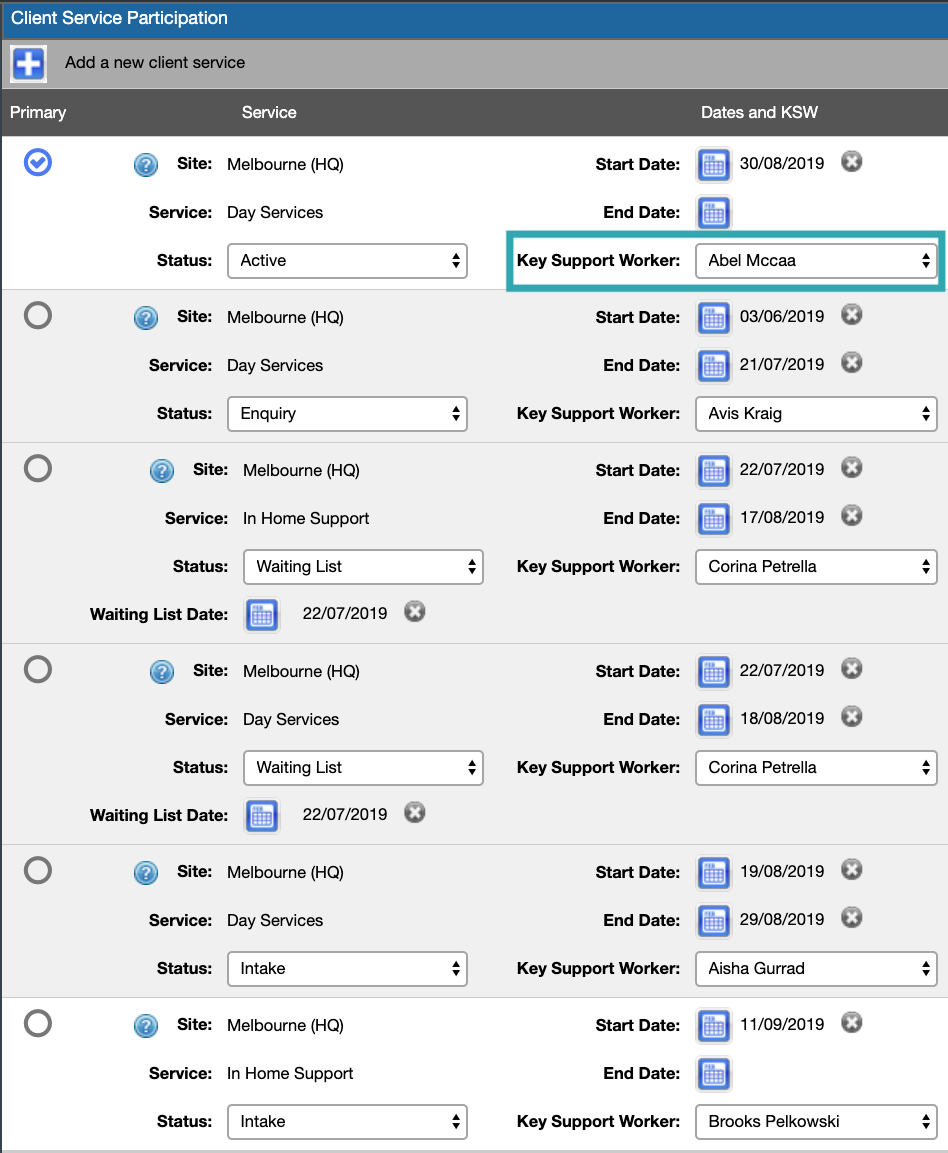Open the calendar for the first service Start Date
The width and height of the screenshot is (948, 1153).
[x=713, y=164]
